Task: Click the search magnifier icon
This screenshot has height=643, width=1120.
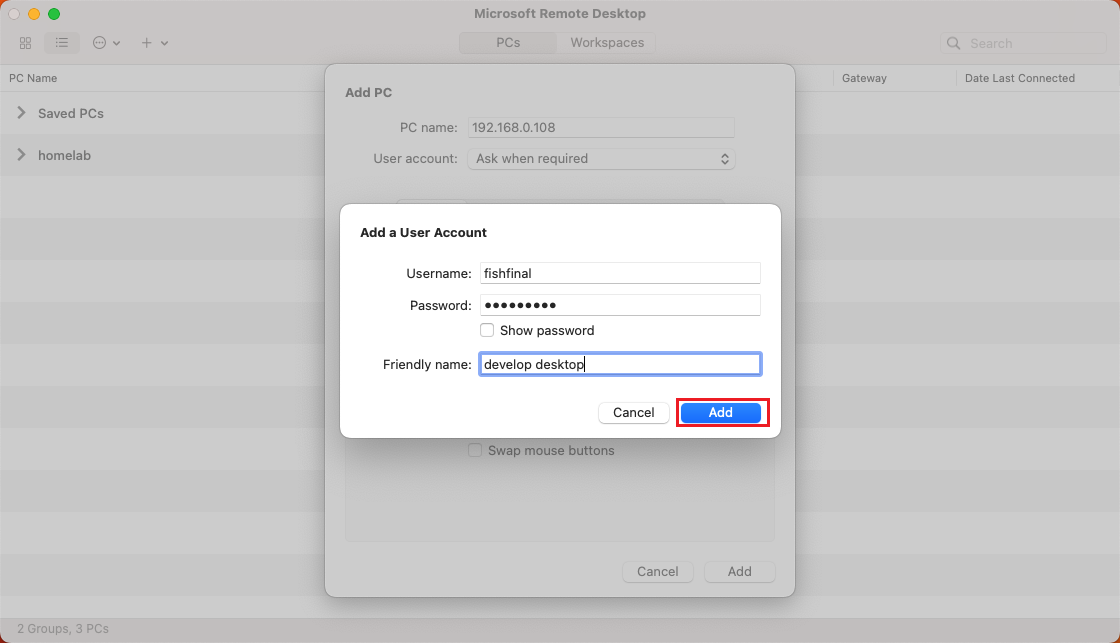Action: (x=954, y=44)
